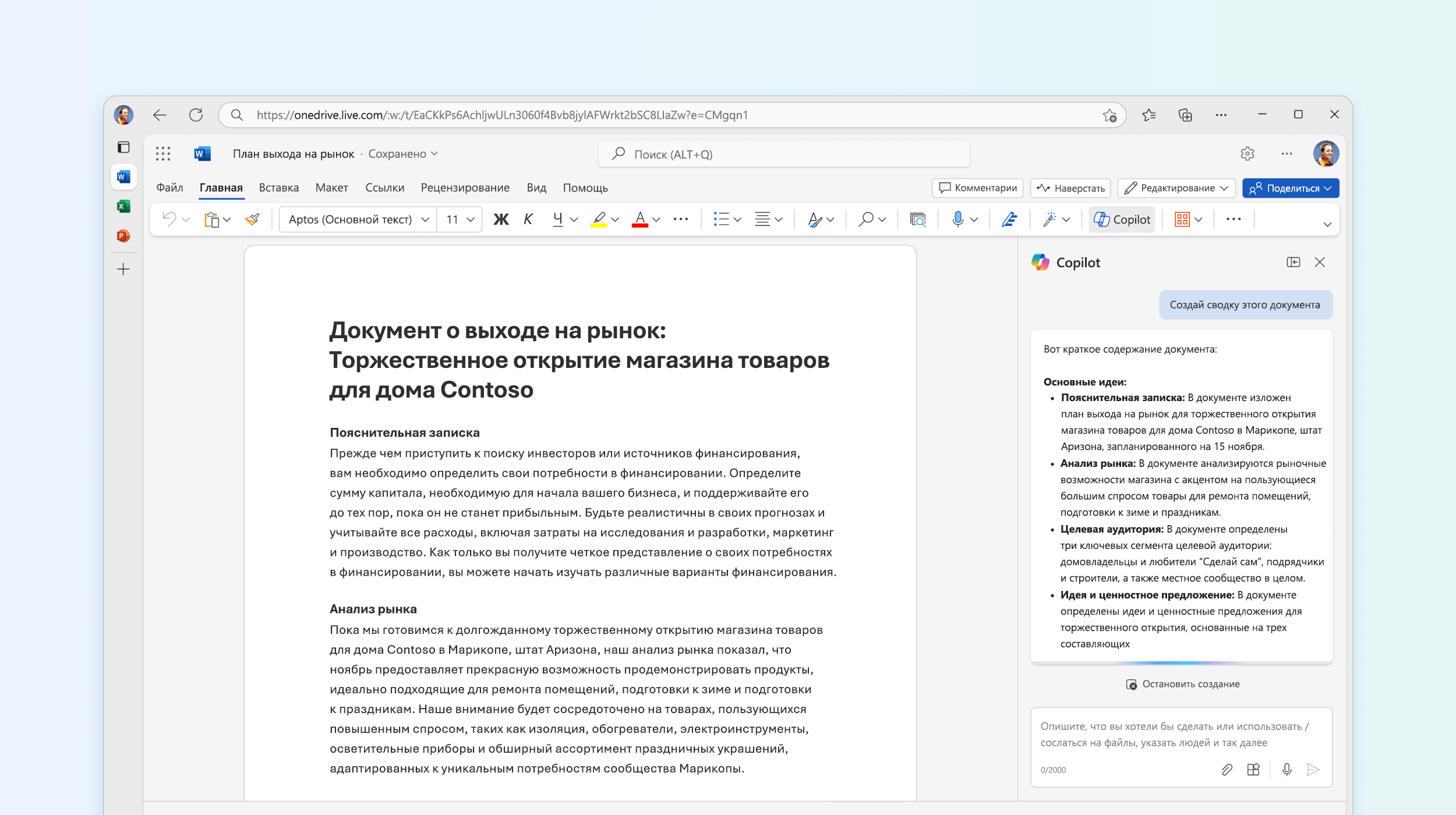
Task: Apply yellow text highlight color
Action: 599,219
